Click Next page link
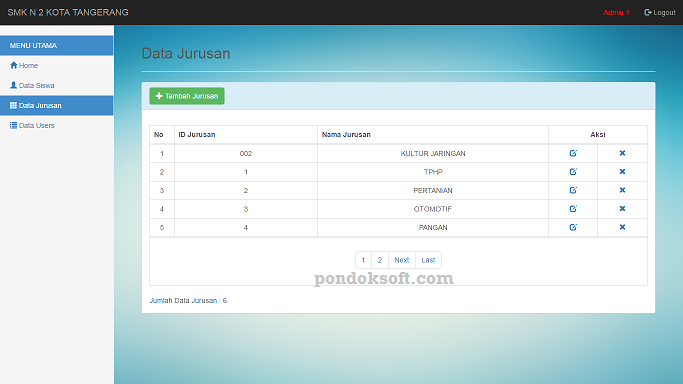The width and height of the screenshot is (683, 384). pos(402,260)
